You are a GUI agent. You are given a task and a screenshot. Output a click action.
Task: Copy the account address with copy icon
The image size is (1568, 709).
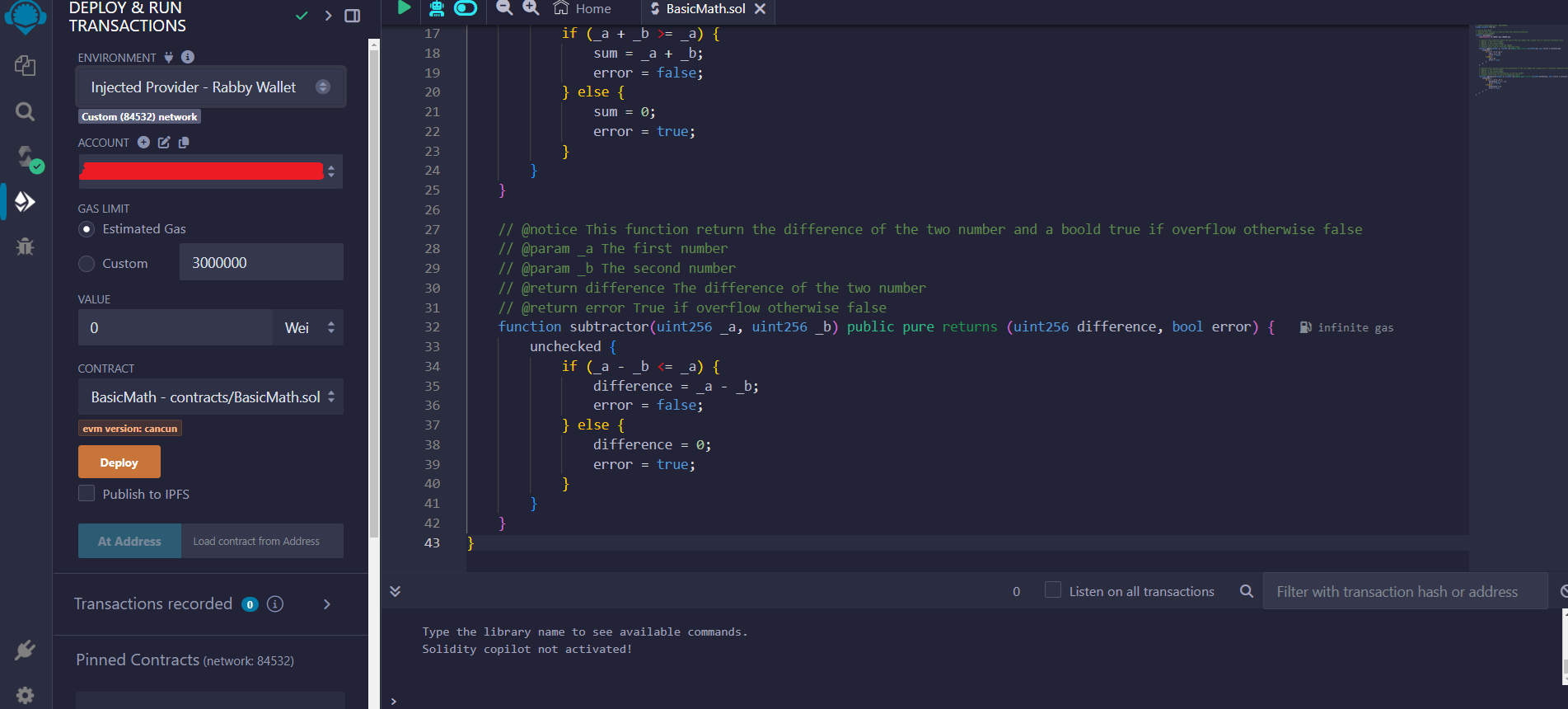[x=184, y=143]
